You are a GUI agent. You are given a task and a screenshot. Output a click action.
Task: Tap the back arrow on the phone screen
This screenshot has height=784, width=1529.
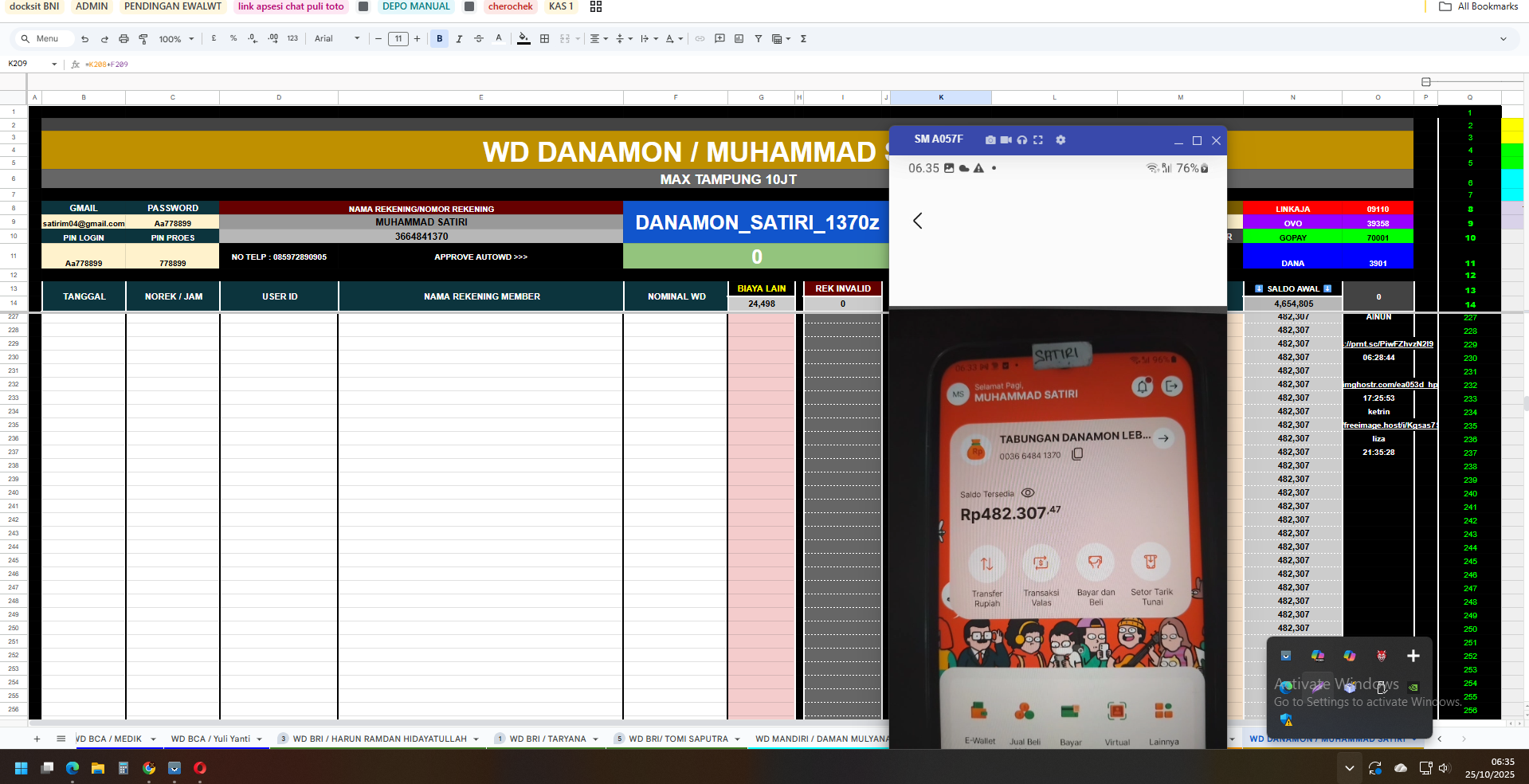point(918,221)
